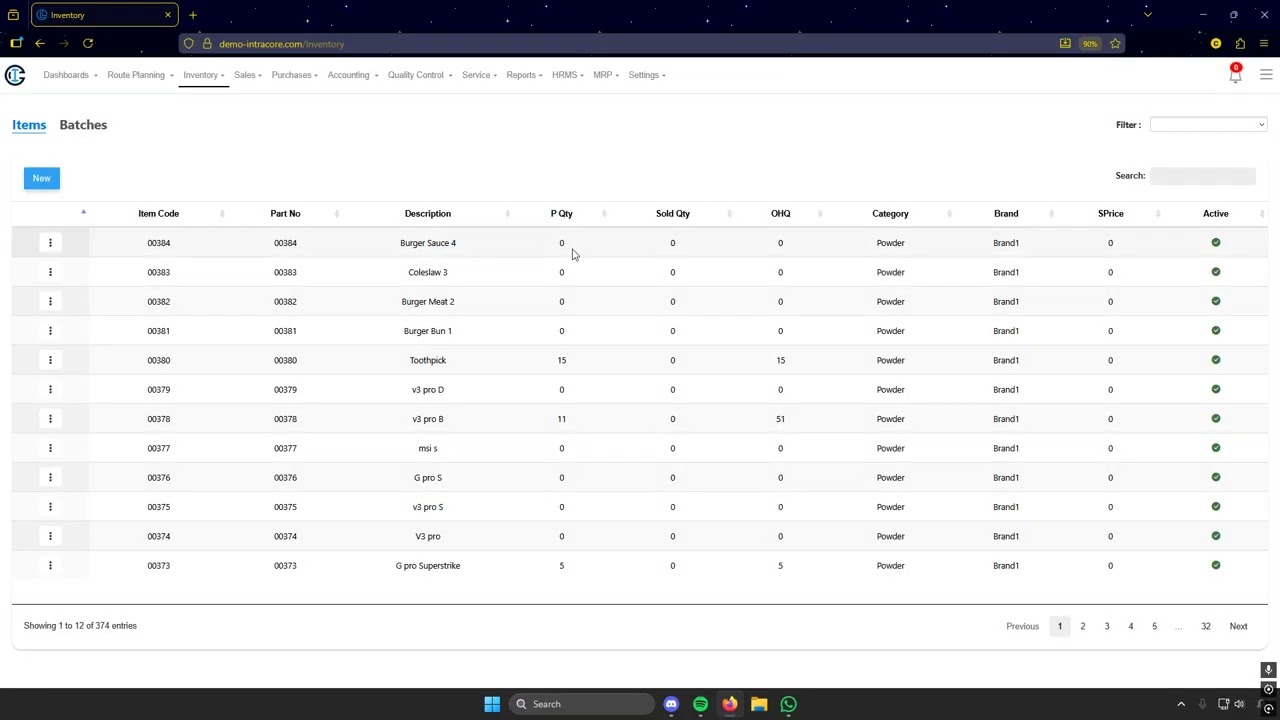This screenshot has height=720, width=1280.
Task: Open the MRP menu
Action: pyautogui.click(x=606, y=75)
